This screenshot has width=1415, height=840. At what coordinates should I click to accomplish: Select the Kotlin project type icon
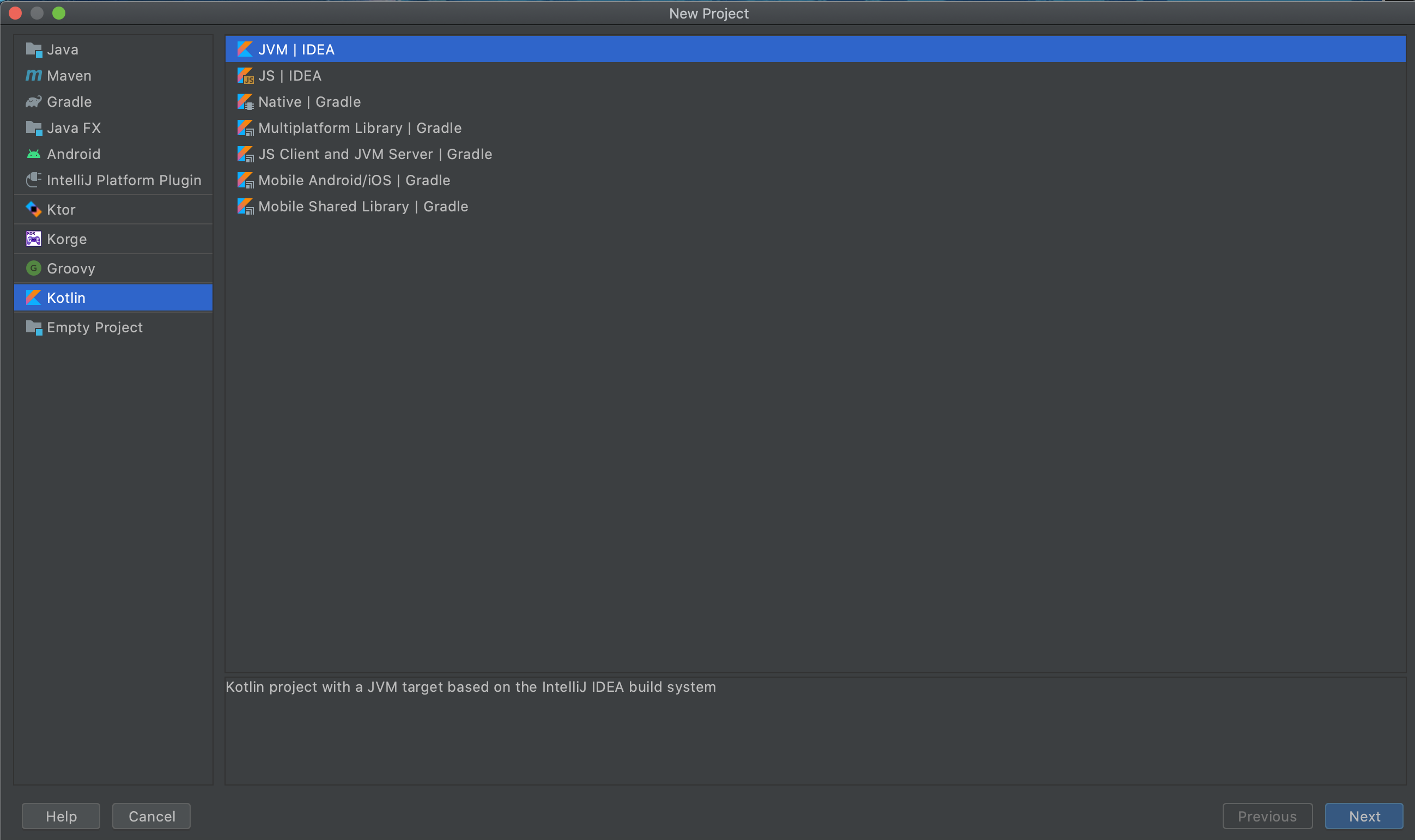click(x=33, y=297)
